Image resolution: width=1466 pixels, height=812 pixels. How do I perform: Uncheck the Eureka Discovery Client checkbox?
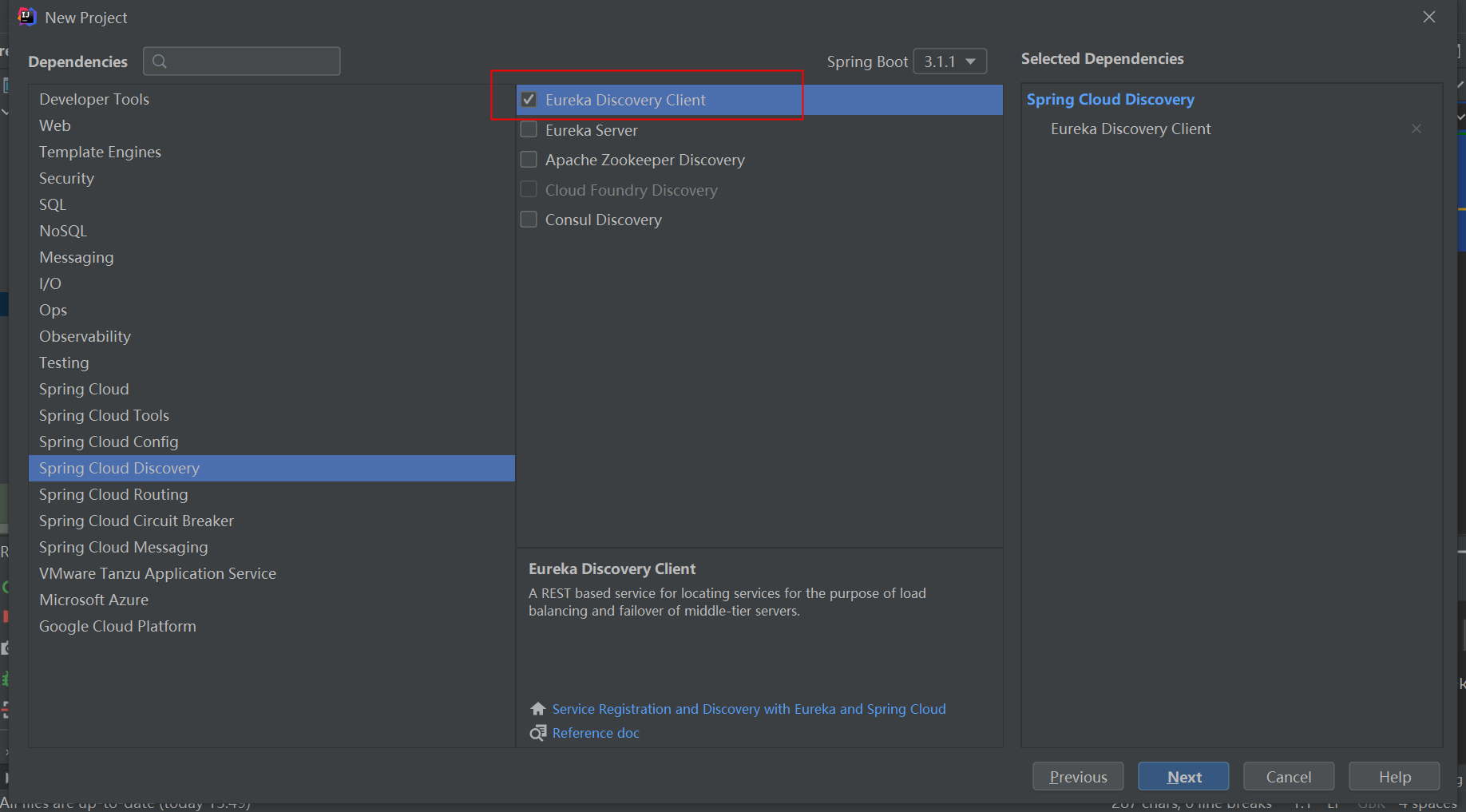point(529,100)
